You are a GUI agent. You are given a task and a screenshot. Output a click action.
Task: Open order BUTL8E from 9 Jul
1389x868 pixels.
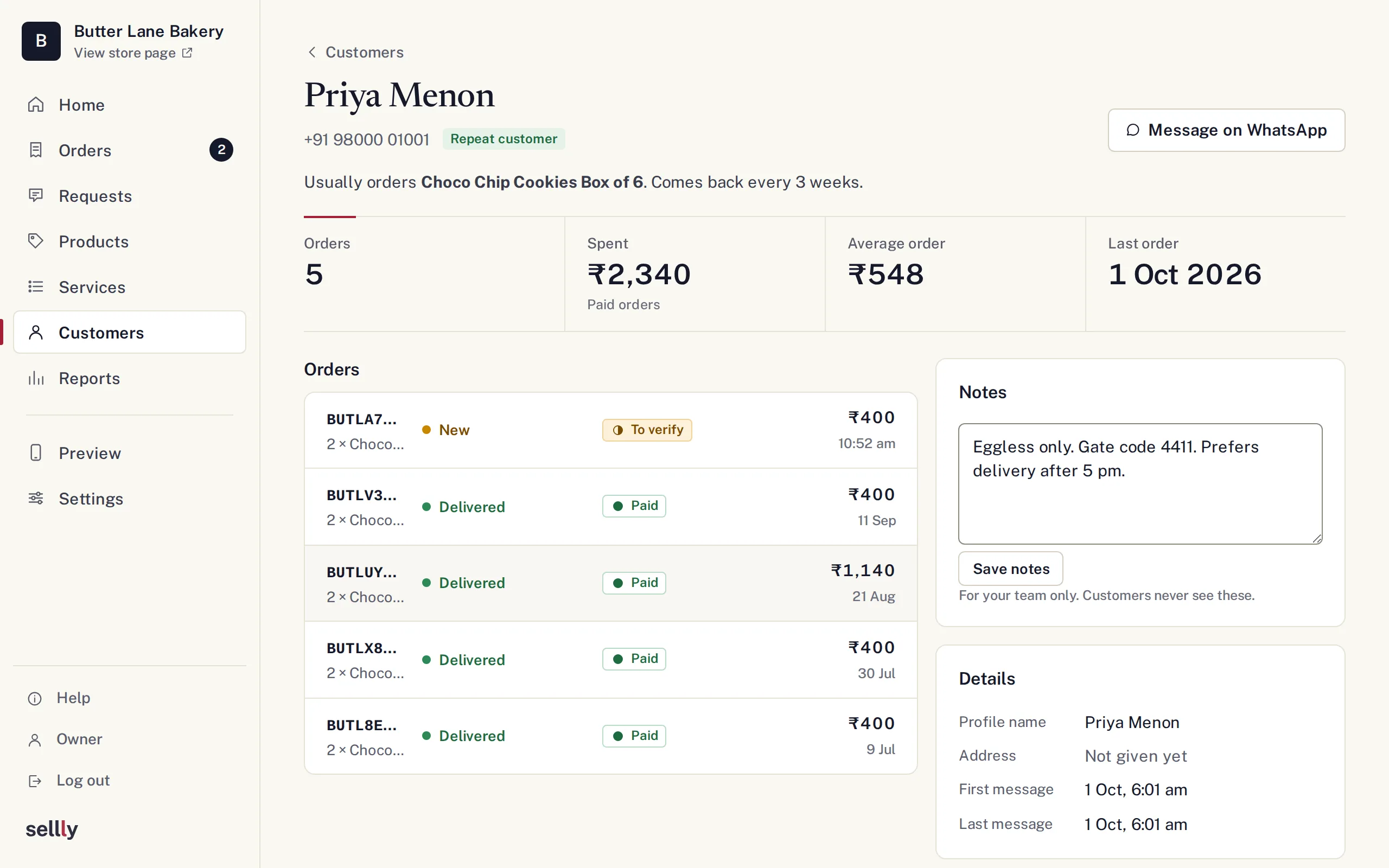pos(611,736)
